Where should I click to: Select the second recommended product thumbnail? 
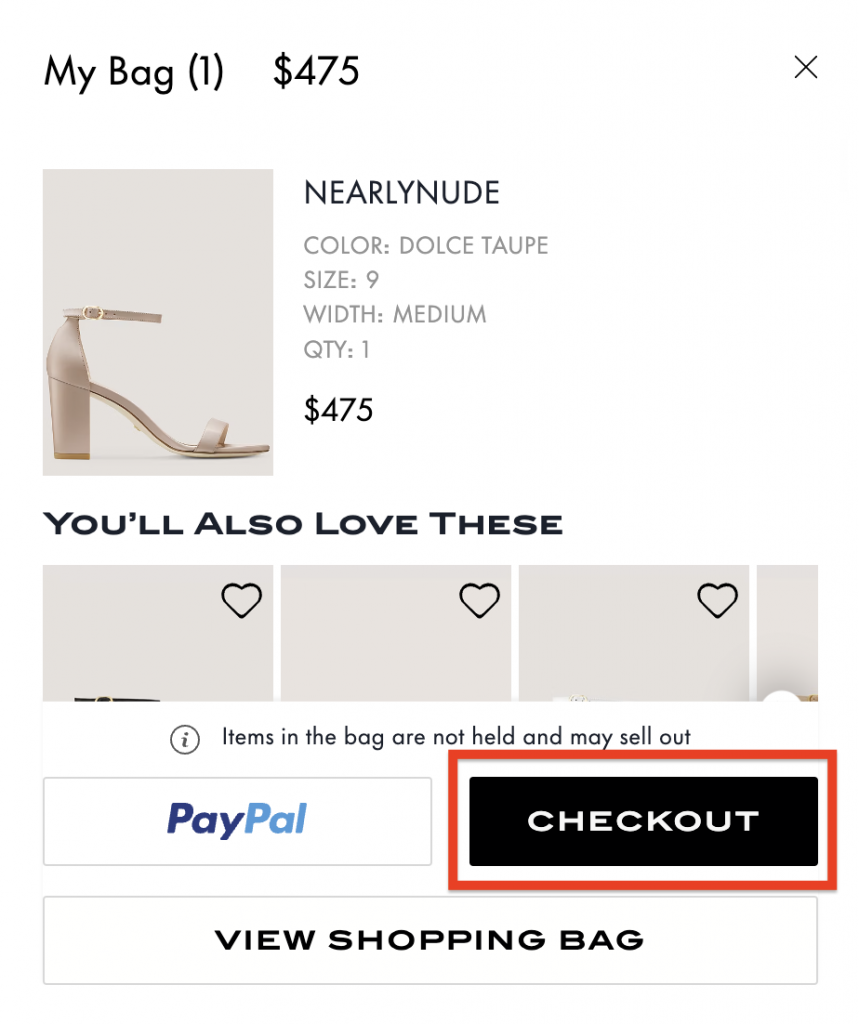coord(396,650)
